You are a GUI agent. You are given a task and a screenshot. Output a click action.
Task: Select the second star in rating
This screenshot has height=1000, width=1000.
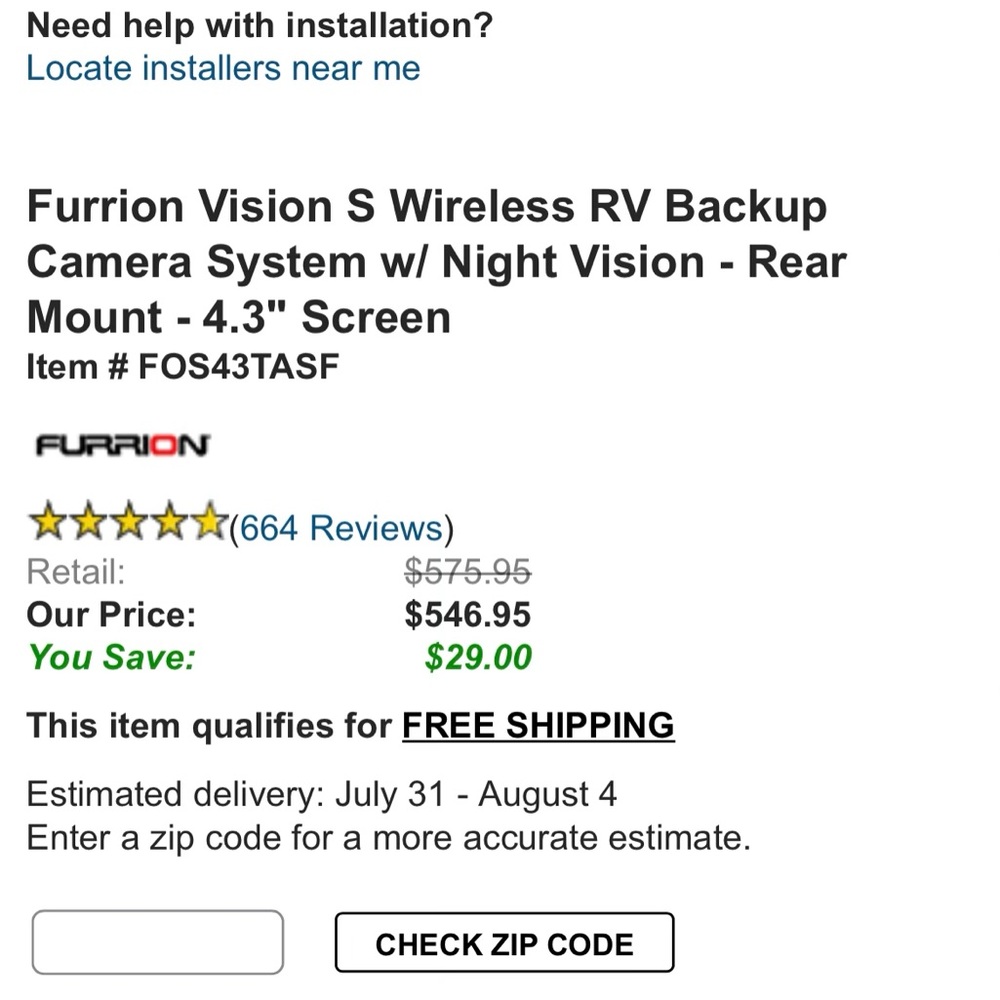[90, 521]
